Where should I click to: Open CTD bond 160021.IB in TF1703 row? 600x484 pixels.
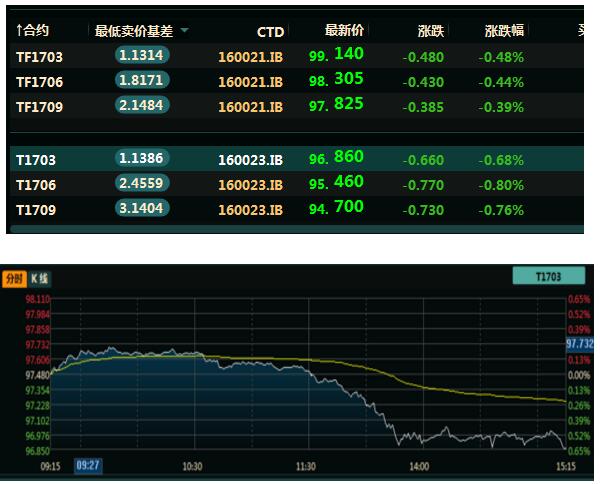click(x=250, y=56)
